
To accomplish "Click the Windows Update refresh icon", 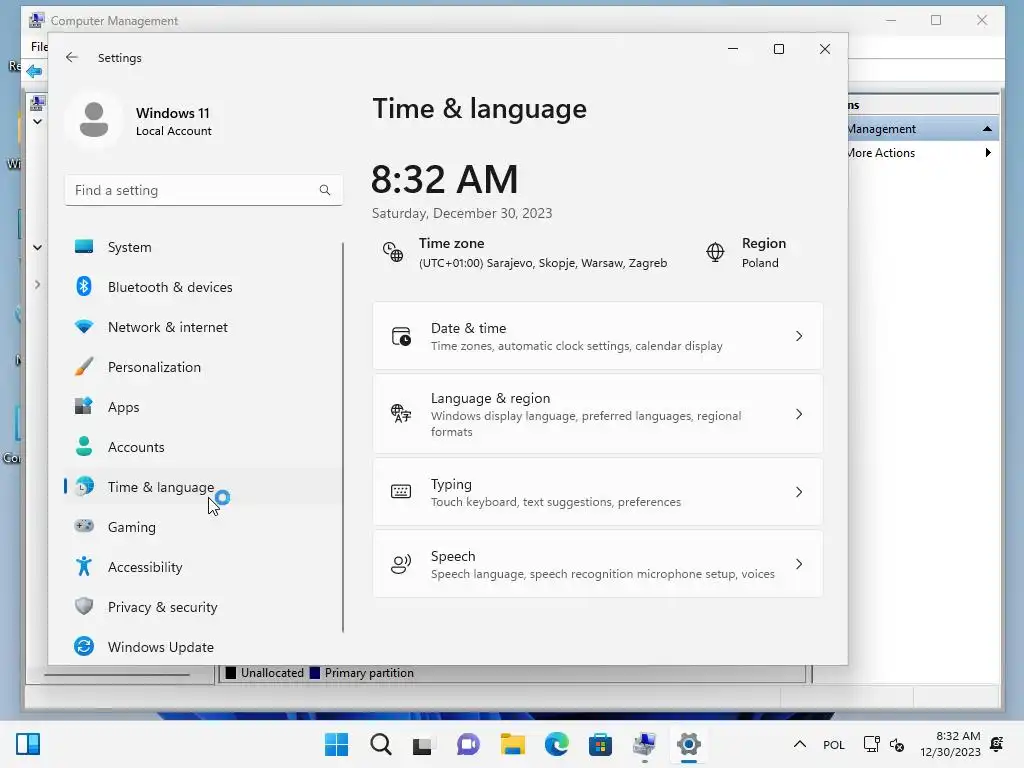I will pos(84,647).
